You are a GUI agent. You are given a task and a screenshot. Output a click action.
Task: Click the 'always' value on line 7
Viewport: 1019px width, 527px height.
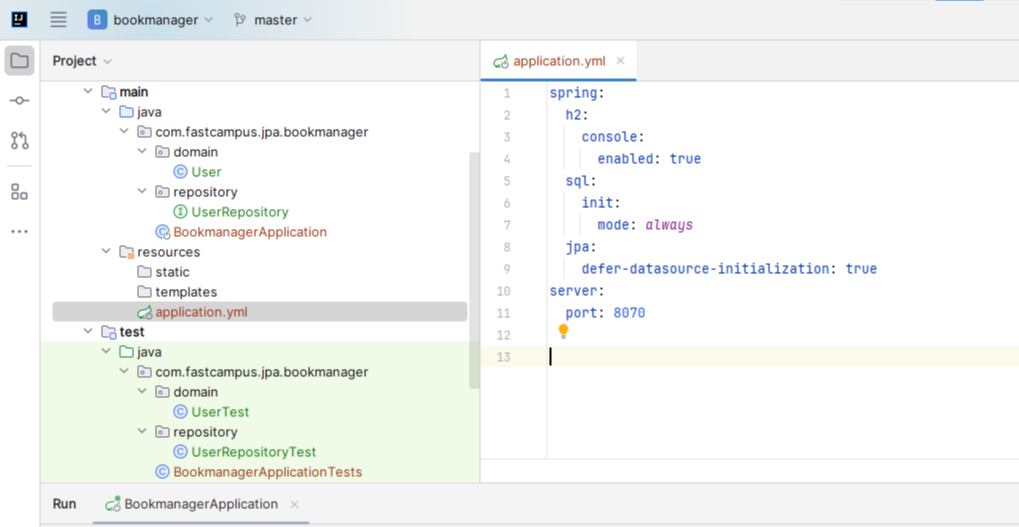click(669, 225)
